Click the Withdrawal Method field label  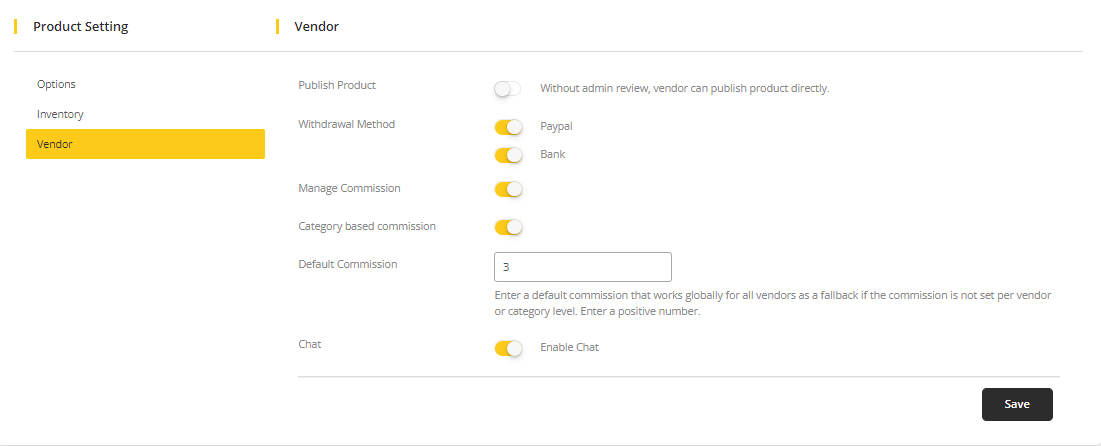(x=346, y=124)
